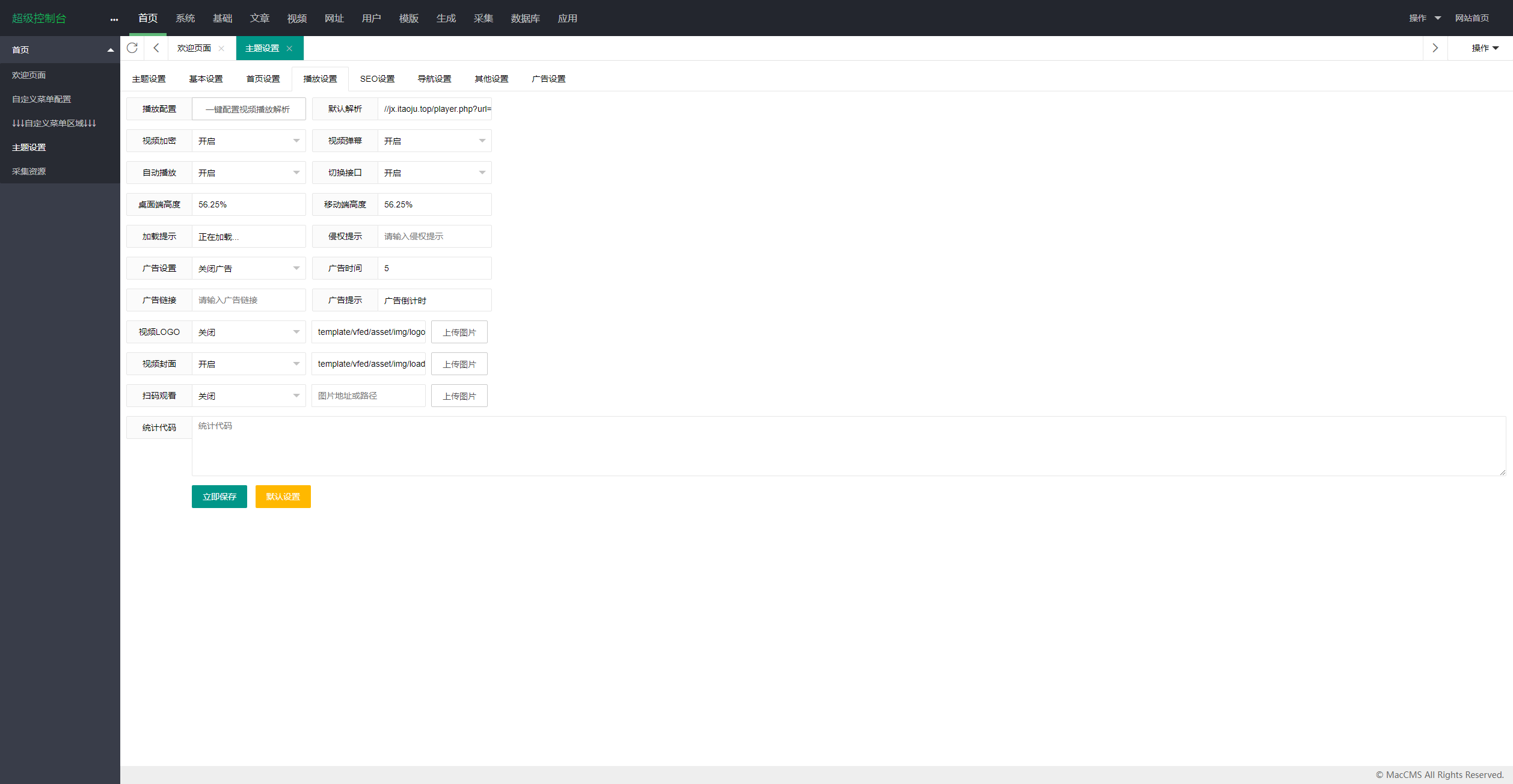Switch to SEO设置 tab
Viewport: 1513px width, 784px height.
[377, 79]
